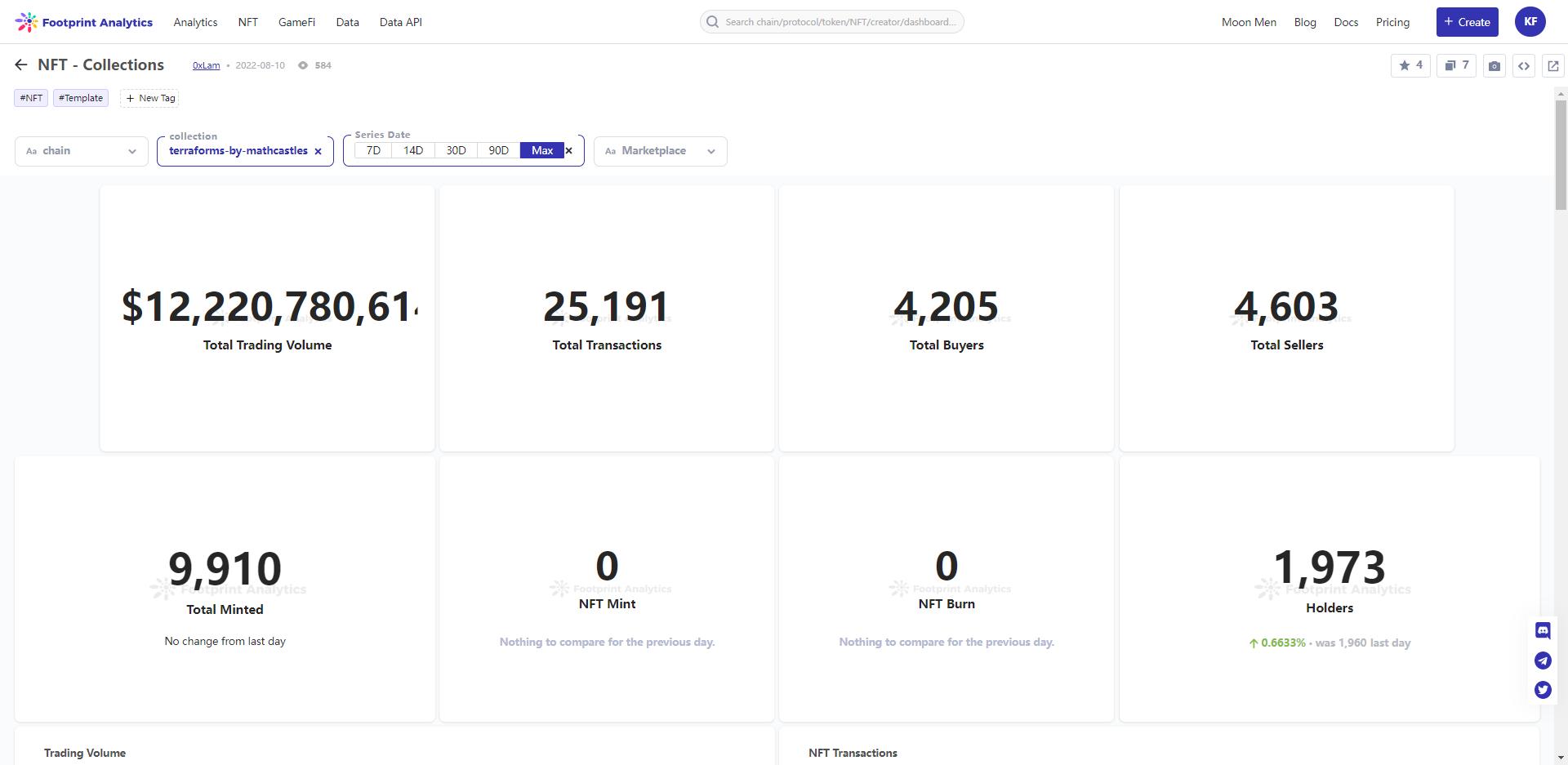
Task: Open dashboard in new window icon
Action: pos(1552,66)
